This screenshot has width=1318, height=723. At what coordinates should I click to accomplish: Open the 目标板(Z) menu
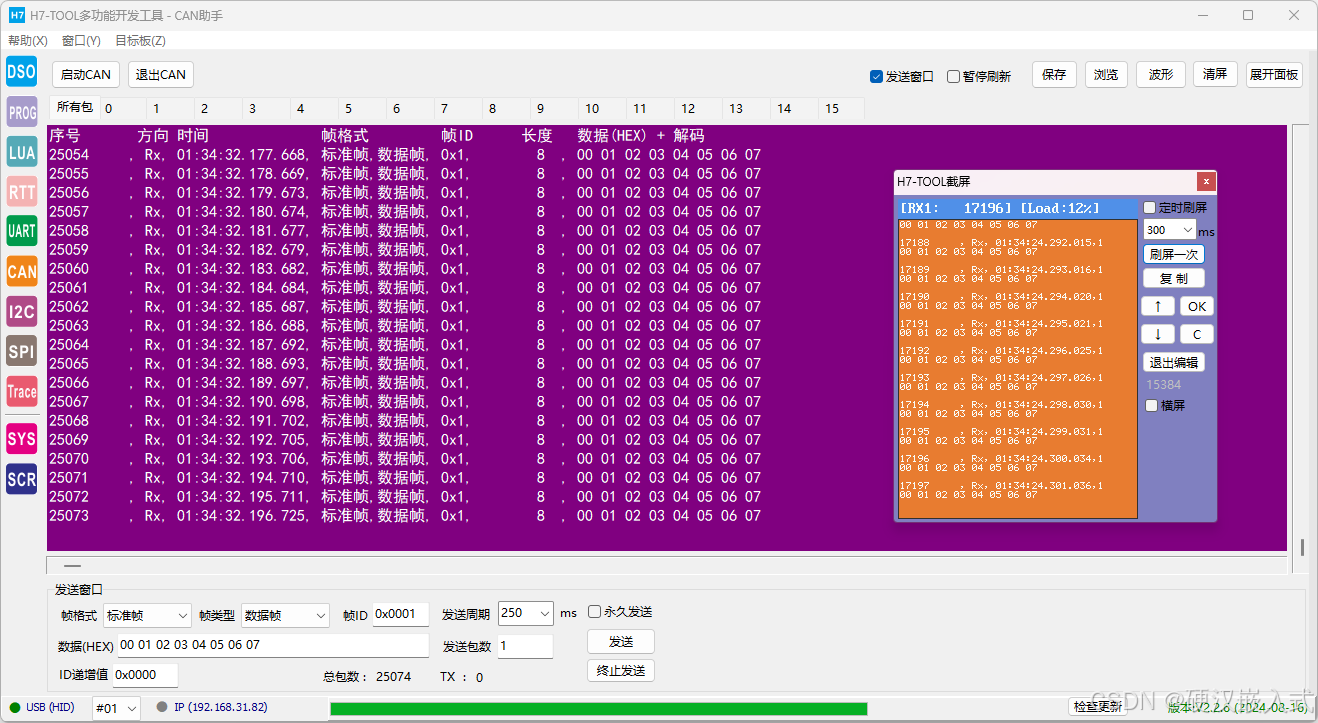coord(140,41)
